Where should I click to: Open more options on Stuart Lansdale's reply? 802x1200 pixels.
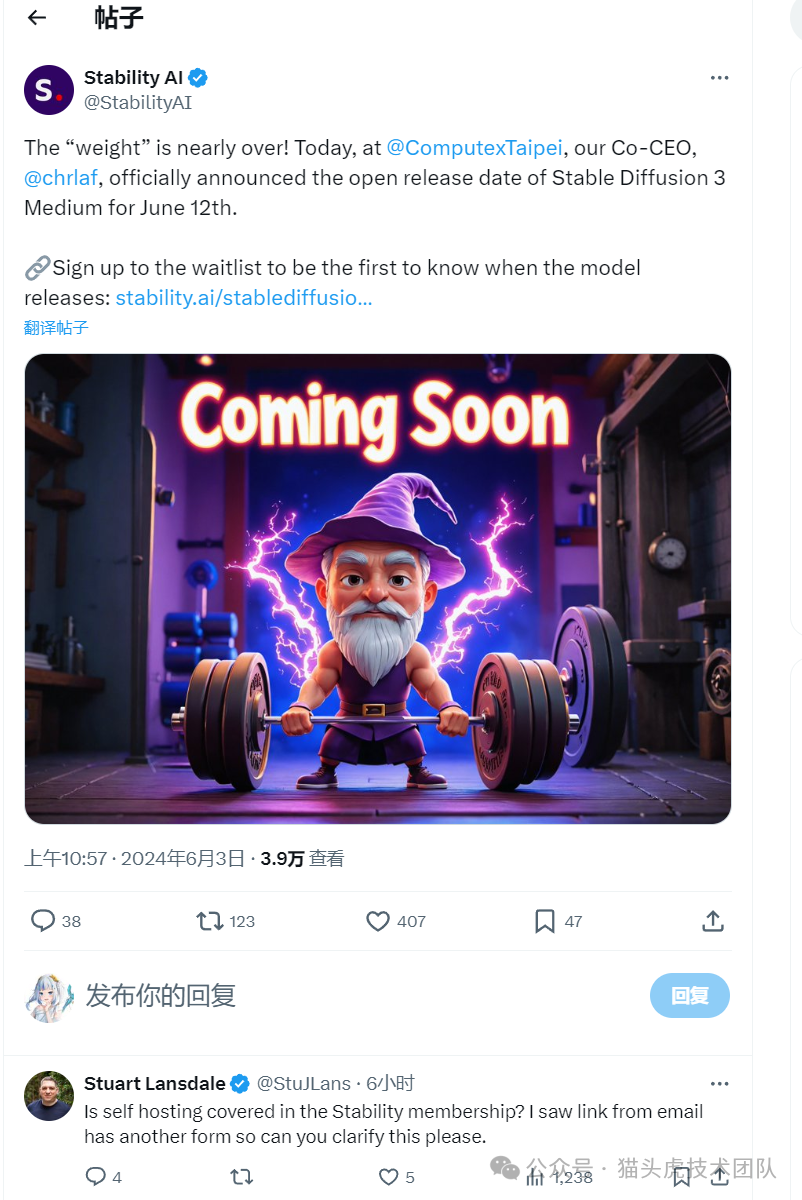pos(719,1084)
